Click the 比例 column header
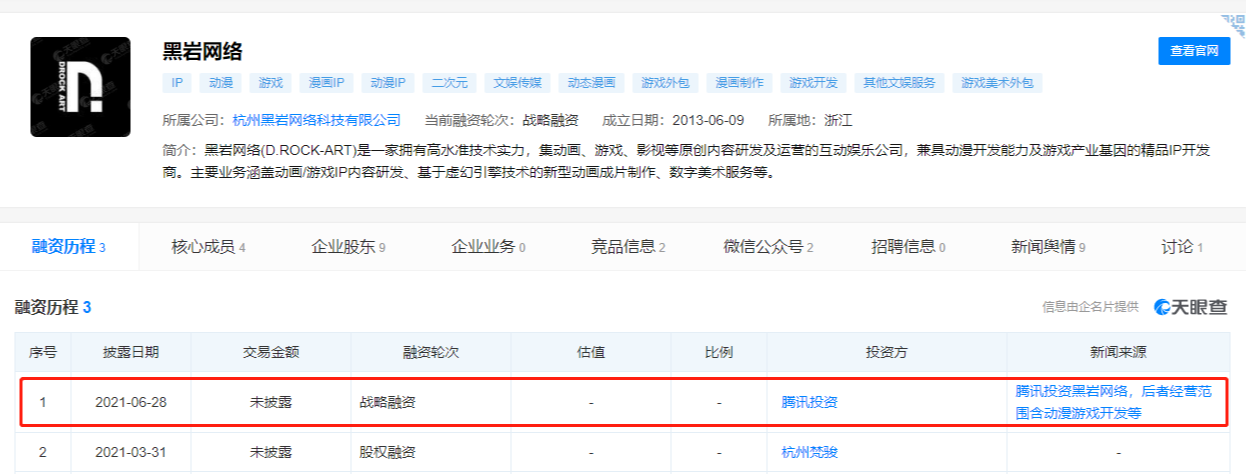The width and height of the screenshot is (1246, 474). (x=719, y=352)
